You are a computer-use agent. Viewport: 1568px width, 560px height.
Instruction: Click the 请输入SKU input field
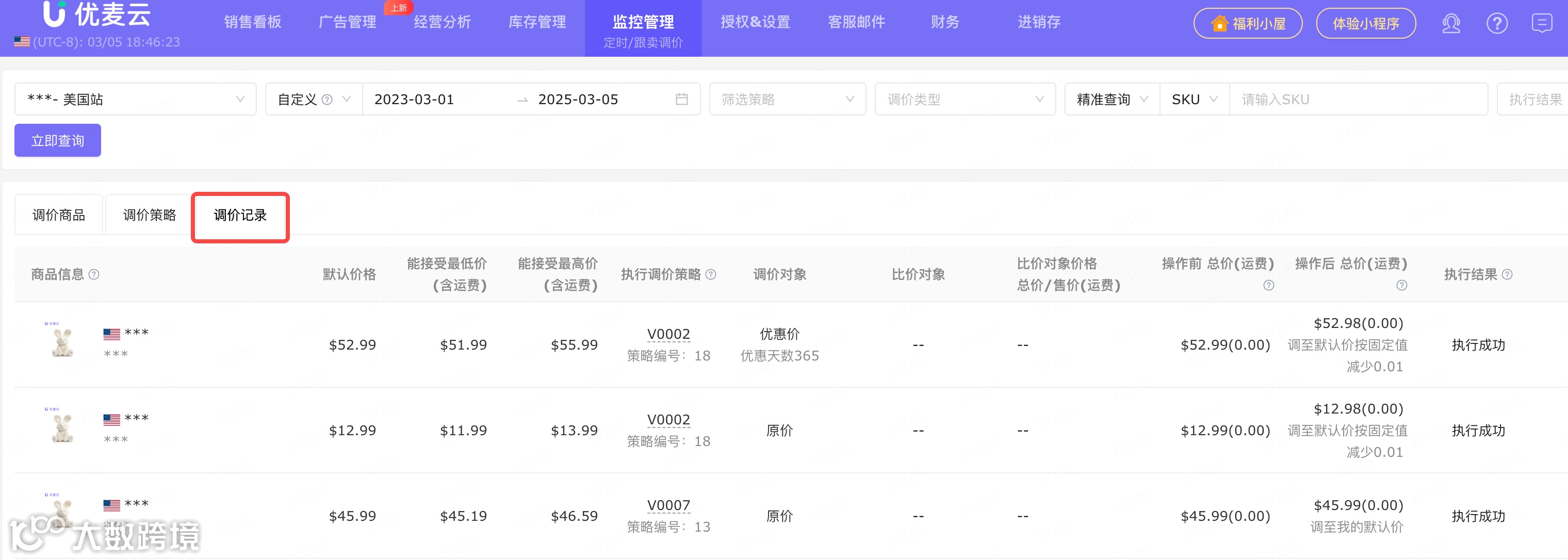1358,99
